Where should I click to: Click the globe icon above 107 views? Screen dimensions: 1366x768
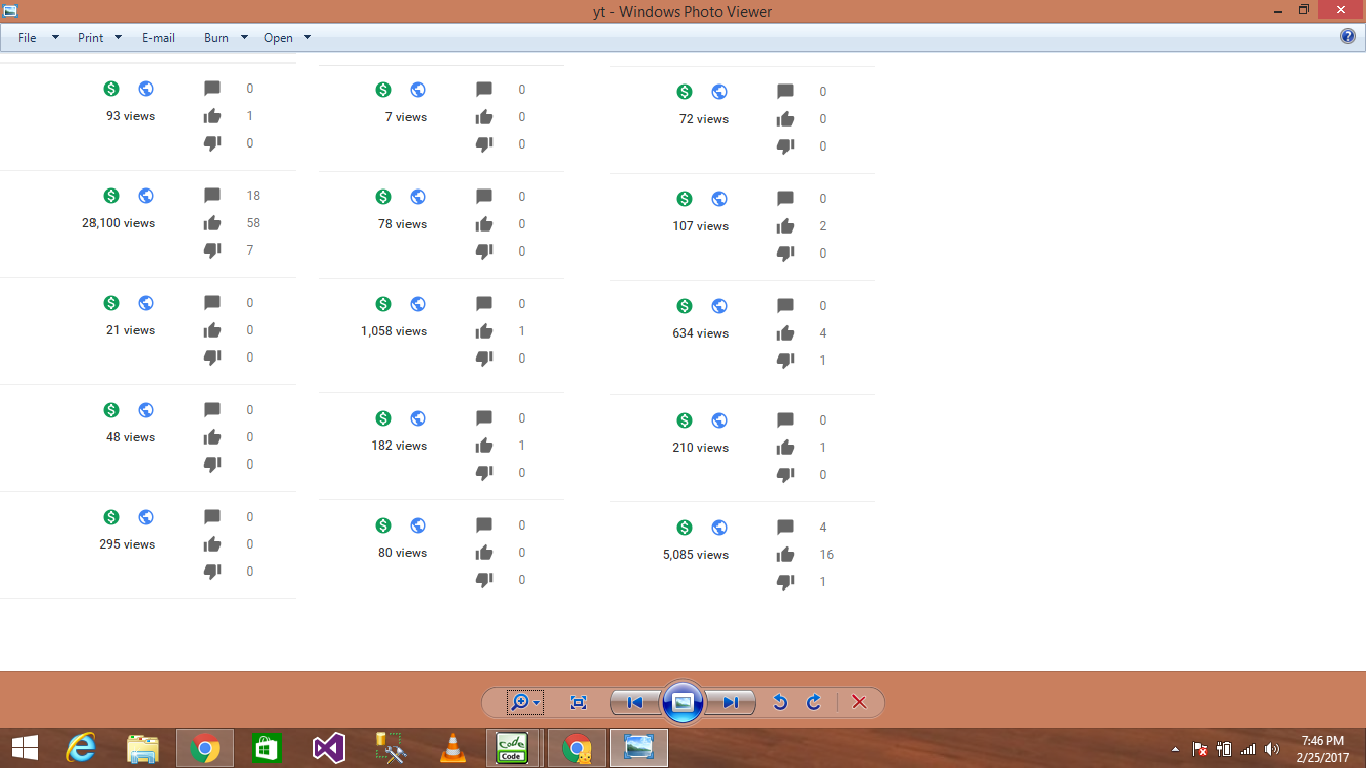[x=719, y=199]
